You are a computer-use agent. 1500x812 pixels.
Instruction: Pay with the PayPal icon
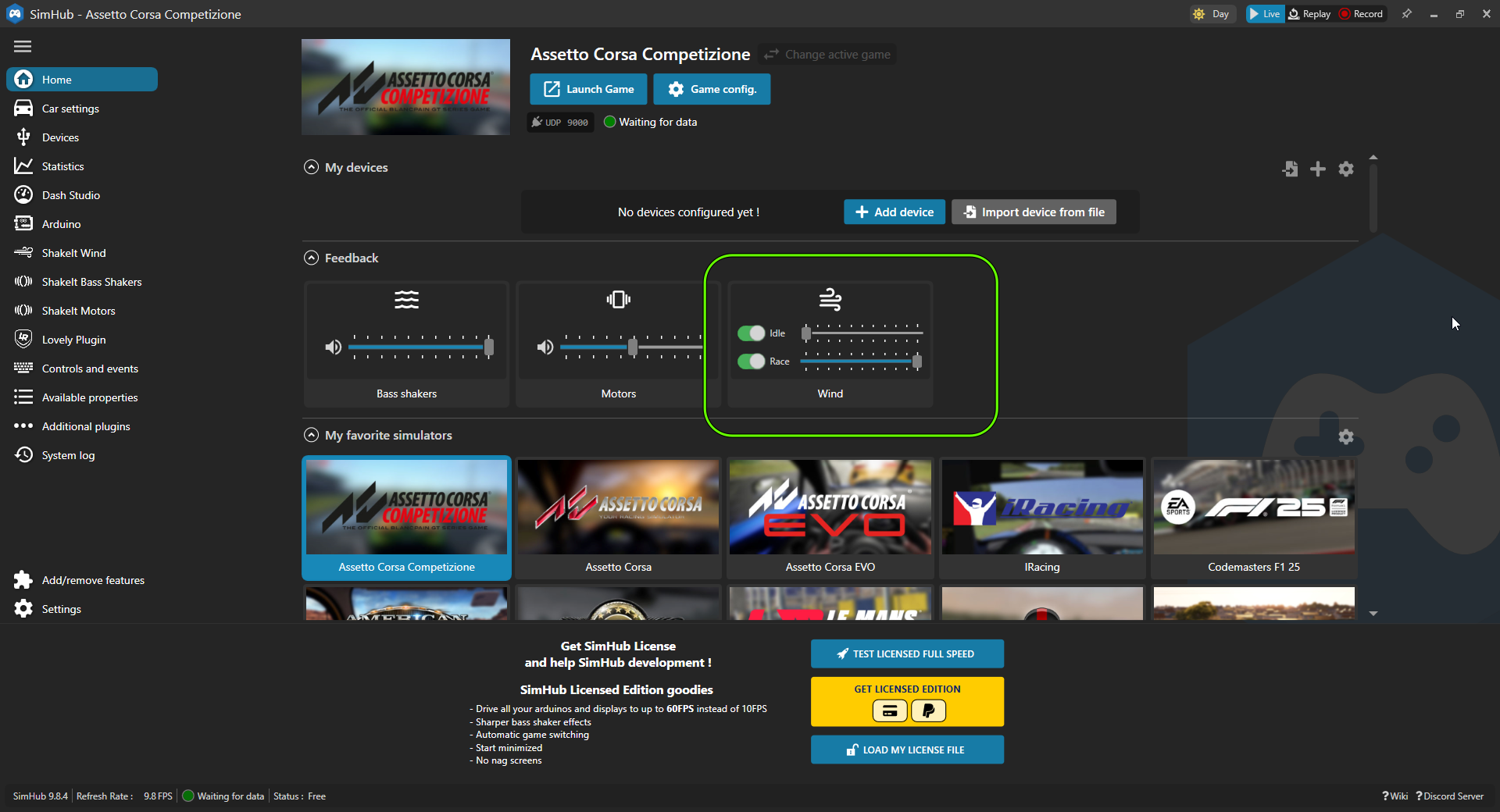click(928, 710)
